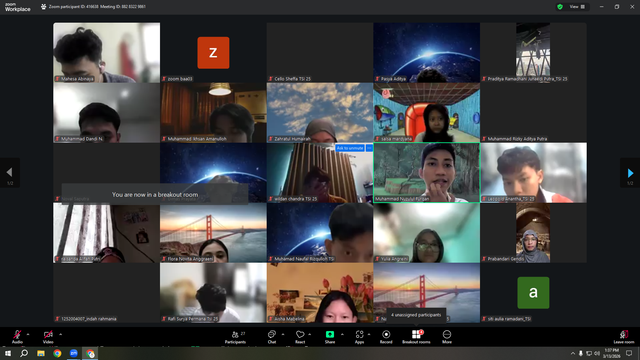Image resolution: width=640 pixels, height=360 pixels.
Task: Show hidden system tray icons
Action: 573,353
